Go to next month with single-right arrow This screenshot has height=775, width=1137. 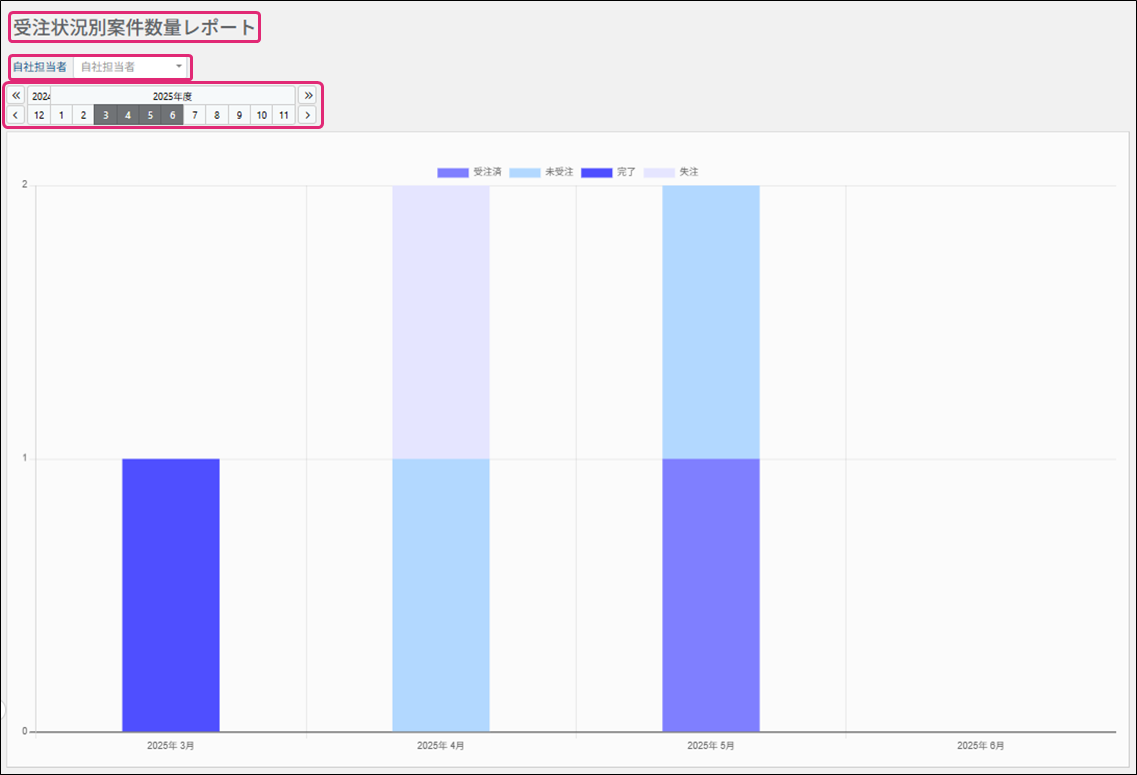308,115
